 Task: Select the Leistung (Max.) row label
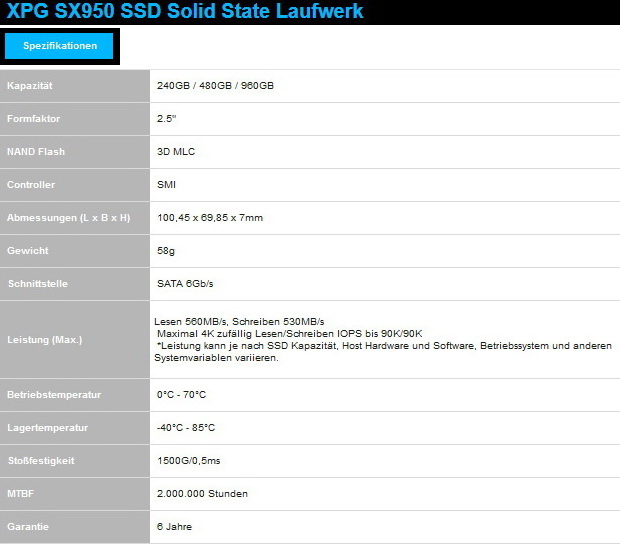pos(45,340)
